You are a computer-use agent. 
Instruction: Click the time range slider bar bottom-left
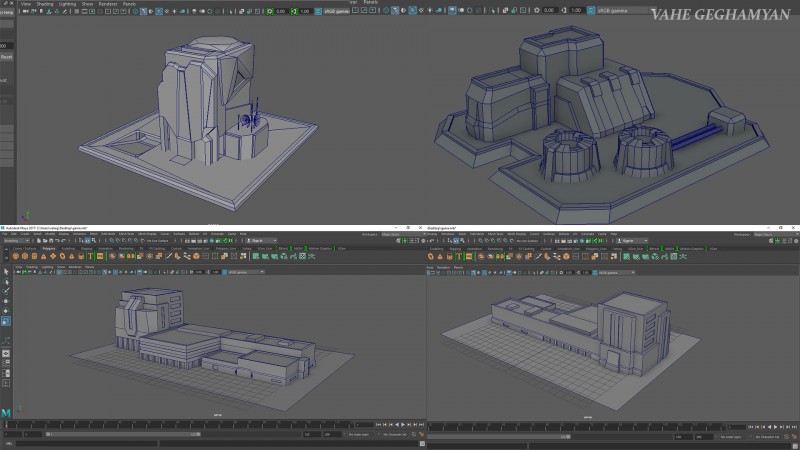pyautogui.click(x=120, y=434)
